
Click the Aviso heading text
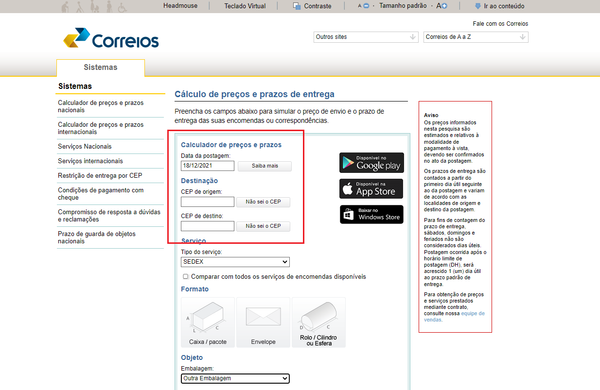431,115
